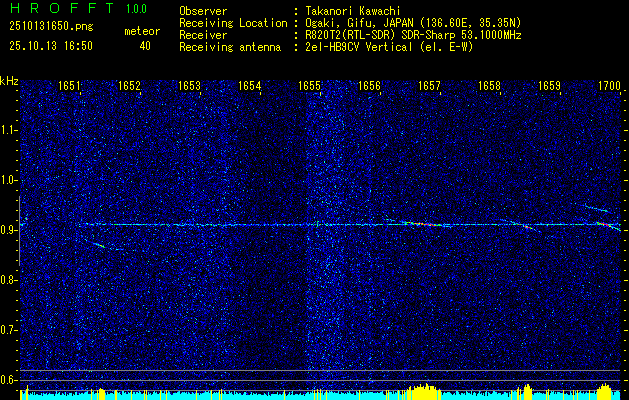Click the 1658 time axis marker

[x=489, y=85]
